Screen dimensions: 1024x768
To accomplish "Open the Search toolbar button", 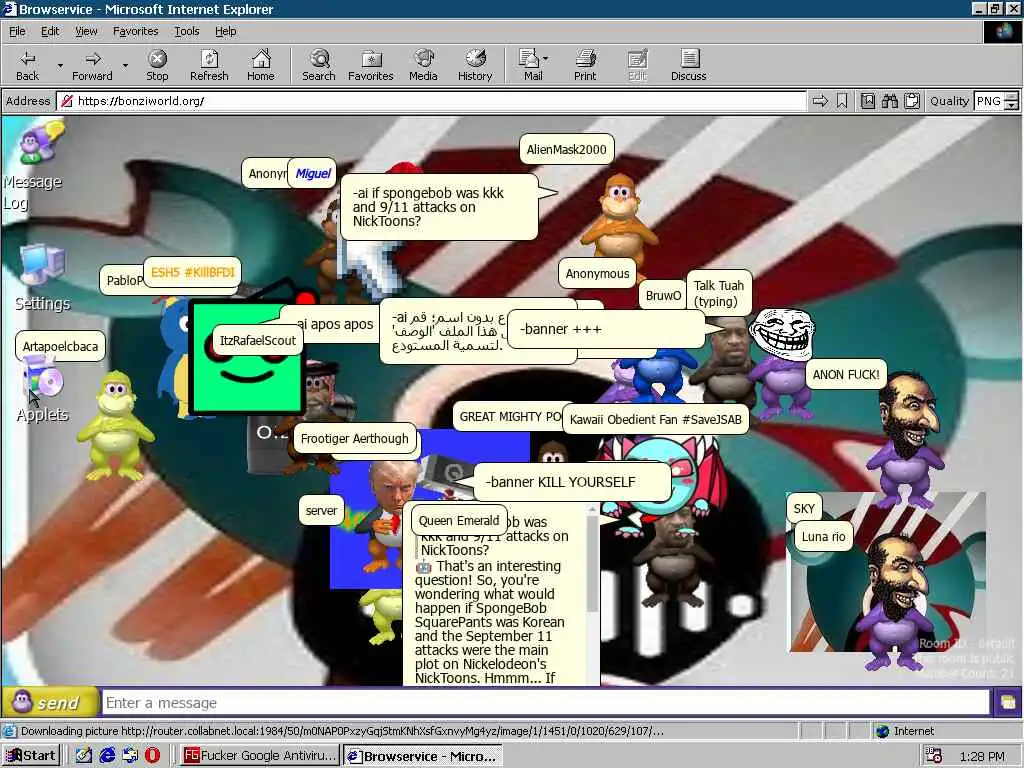I will (319, 65).
